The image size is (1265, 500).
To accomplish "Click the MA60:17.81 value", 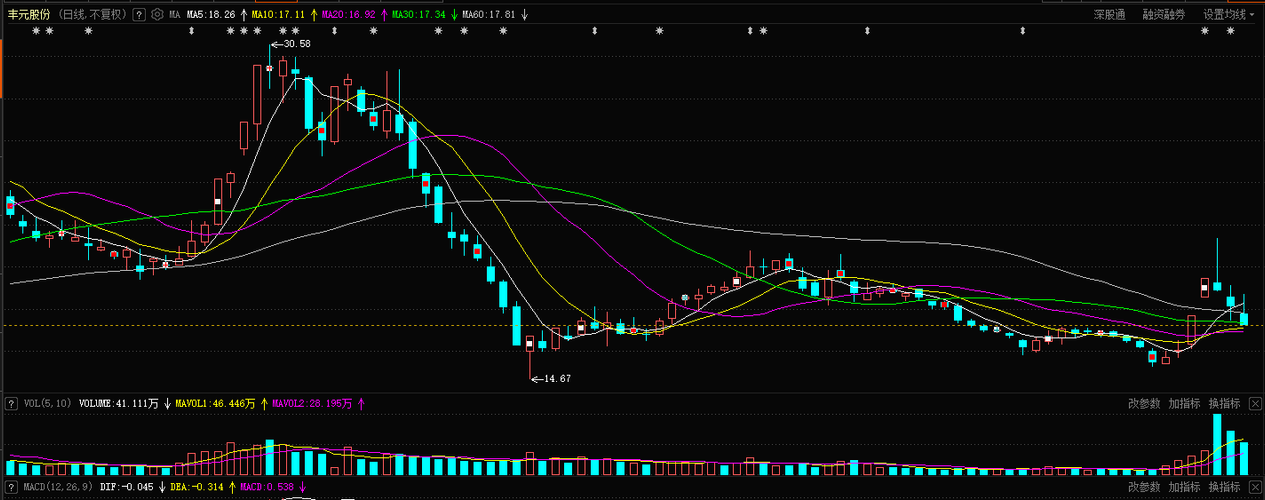I will [x=489, y=15].
